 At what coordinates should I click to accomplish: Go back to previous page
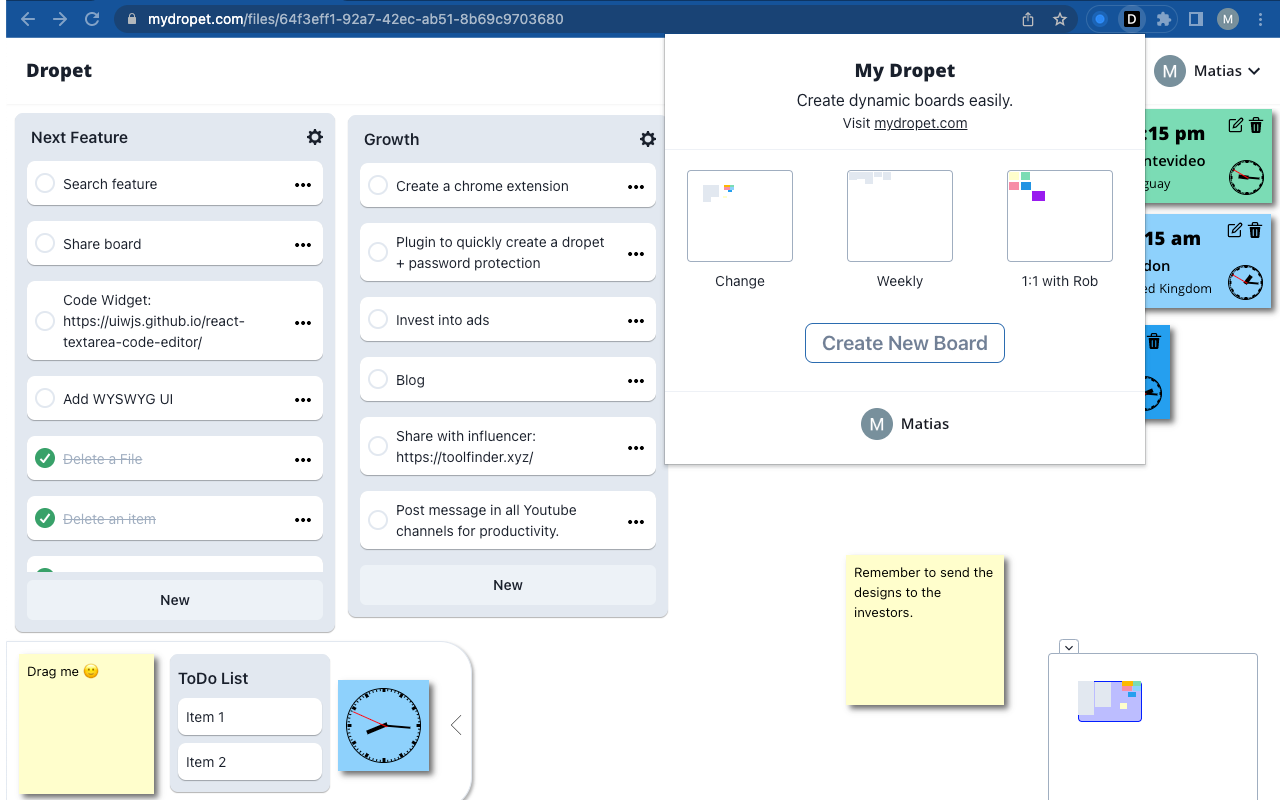click(27, 19)
